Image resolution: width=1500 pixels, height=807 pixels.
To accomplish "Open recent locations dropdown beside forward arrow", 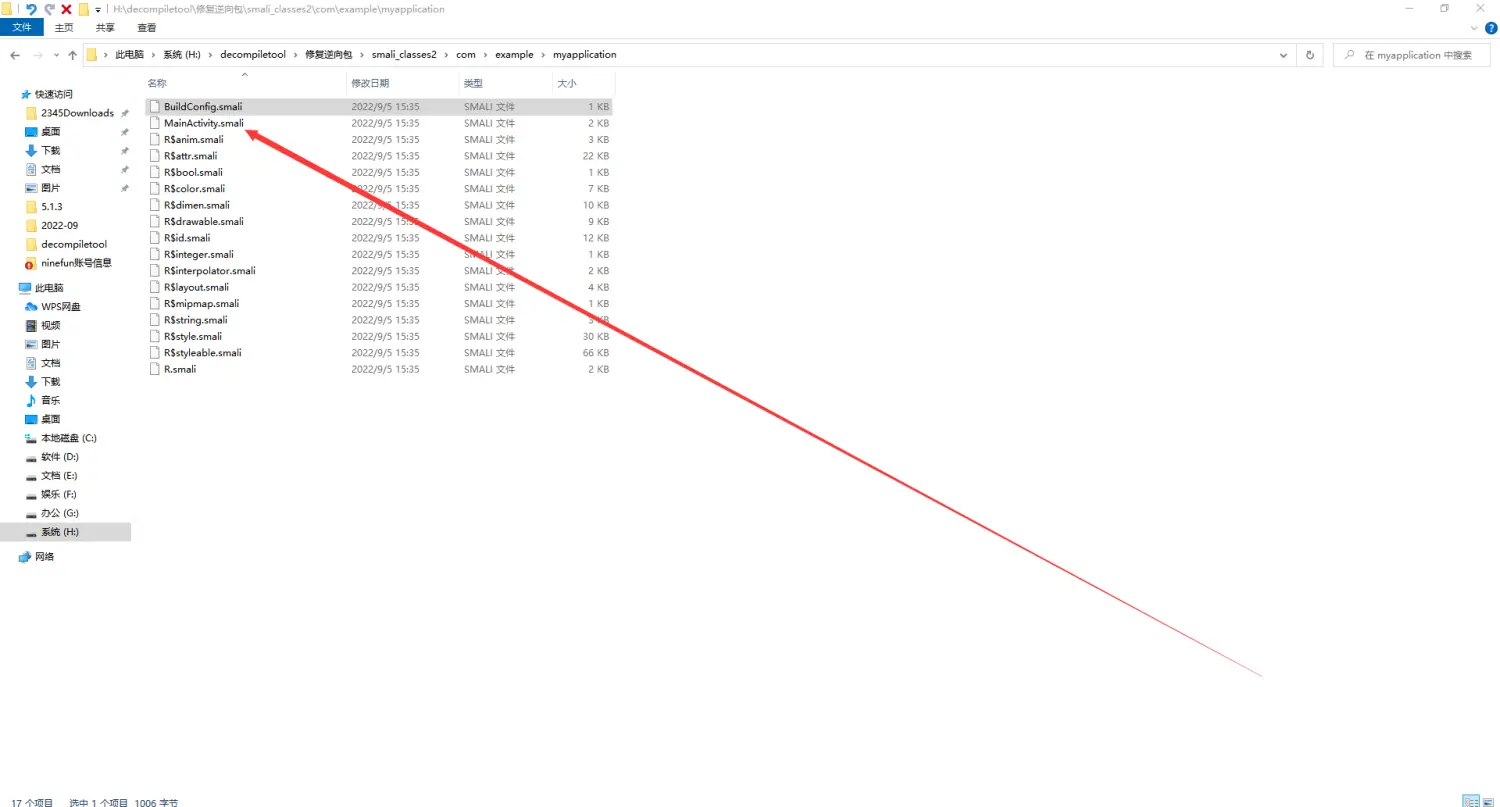I will pyautogui.click(x=56, y=55).
